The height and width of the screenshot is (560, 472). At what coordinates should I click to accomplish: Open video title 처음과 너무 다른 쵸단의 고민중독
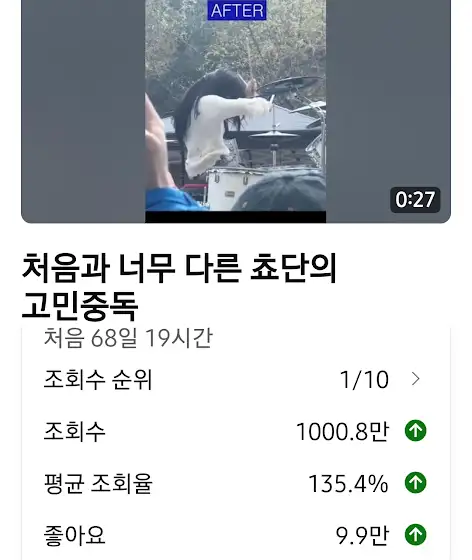coord(179,287)
